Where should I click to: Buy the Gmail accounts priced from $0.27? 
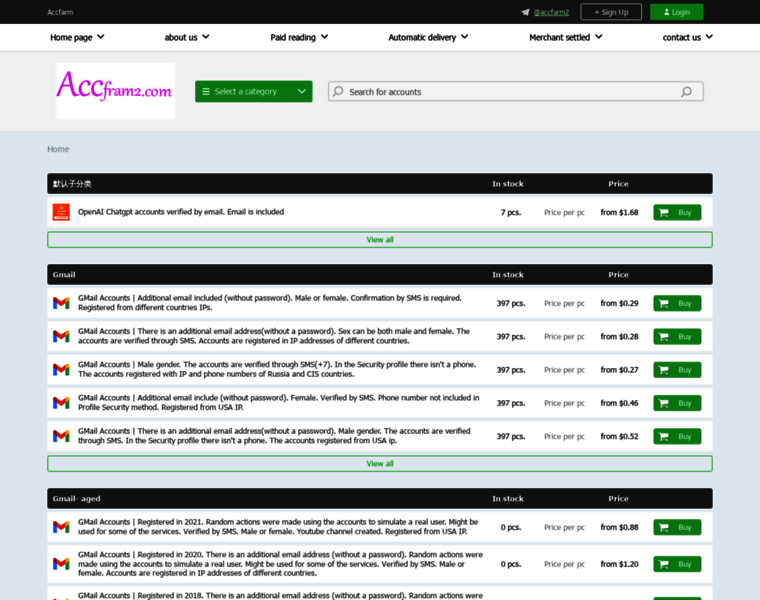point(677,370)
